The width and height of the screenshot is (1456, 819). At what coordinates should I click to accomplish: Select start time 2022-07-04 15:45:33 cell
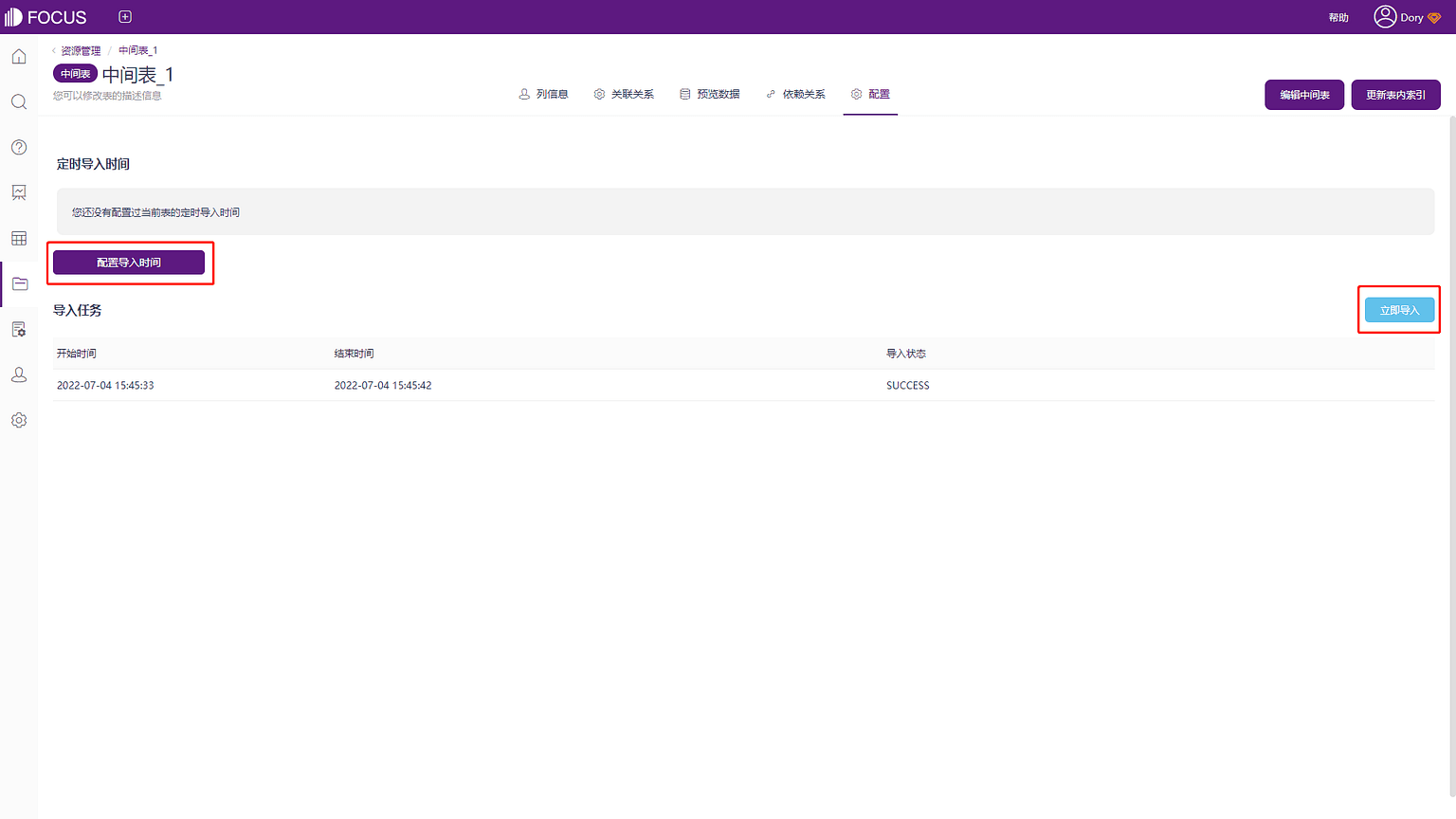[x=105, y=386]
